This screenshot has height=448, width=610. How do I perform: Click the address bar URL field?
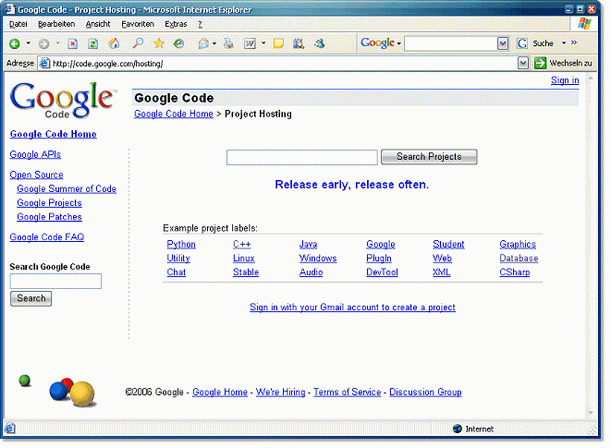pos(284,63)
